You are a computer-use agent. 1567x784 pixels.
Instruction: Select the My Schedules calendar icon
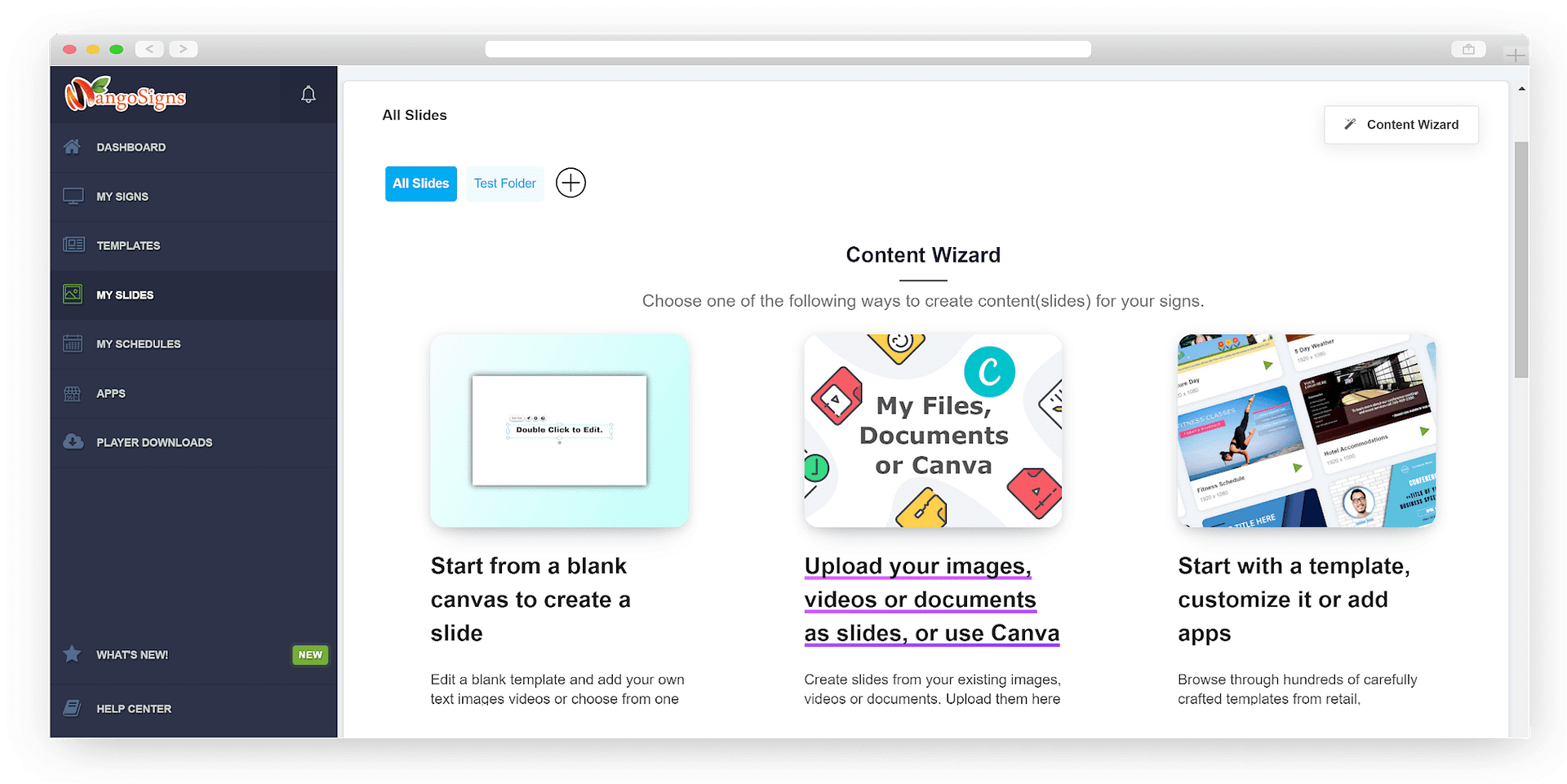coord(73,343)
